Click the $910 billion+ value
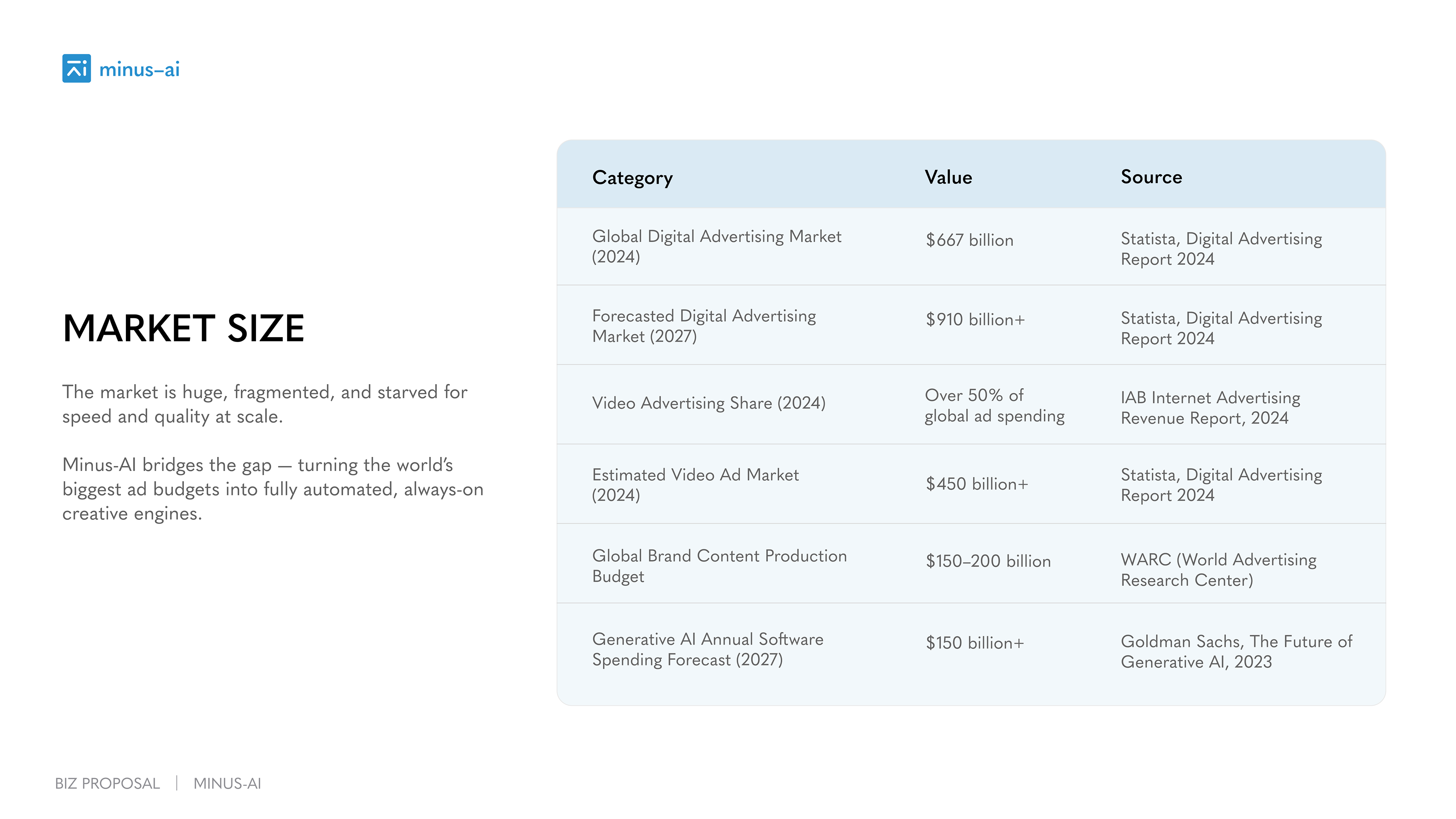Viewport: 1456px width, 819px height. pyautogui.click(x=974, y=320)
